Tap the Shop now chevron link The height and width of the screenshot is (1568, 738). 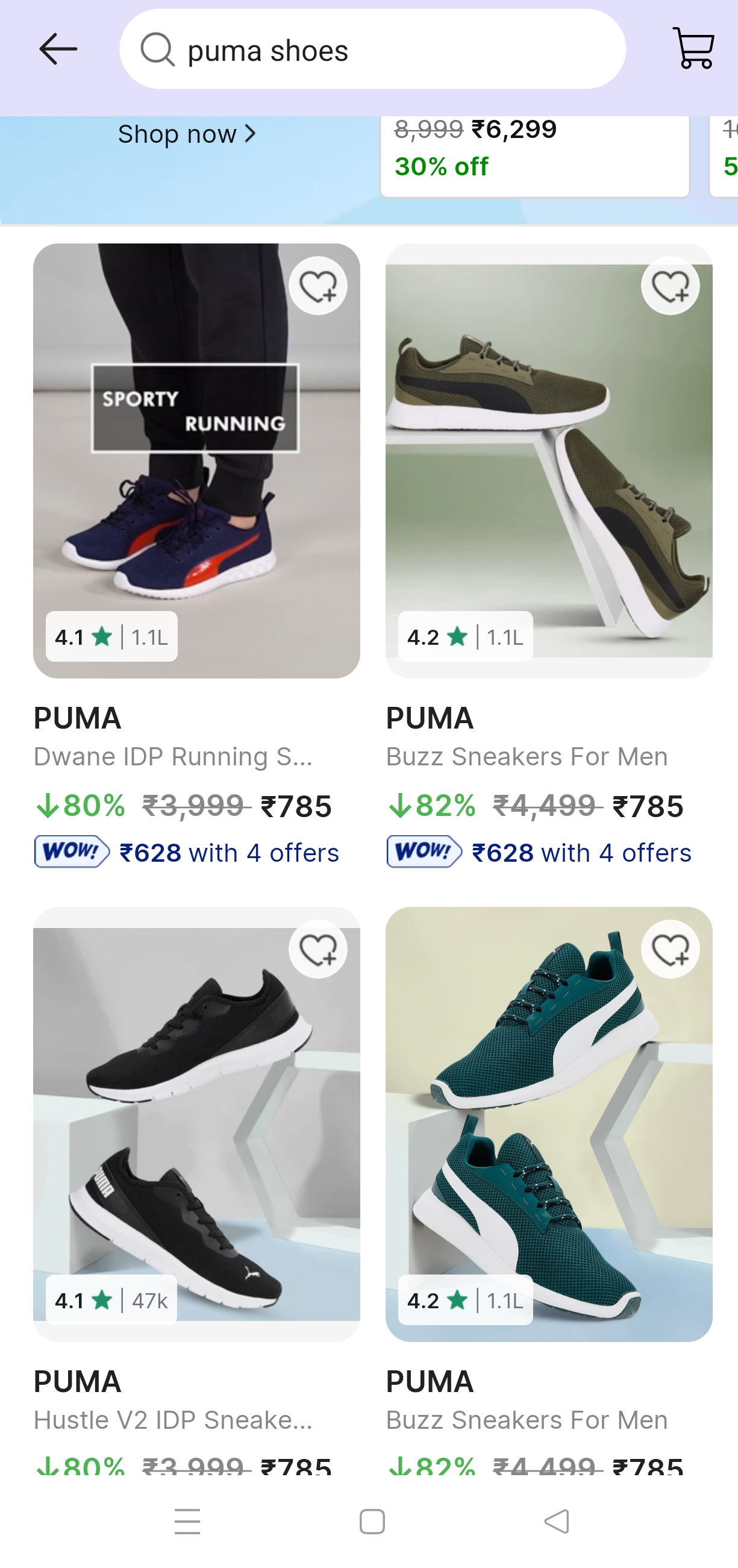187,134
